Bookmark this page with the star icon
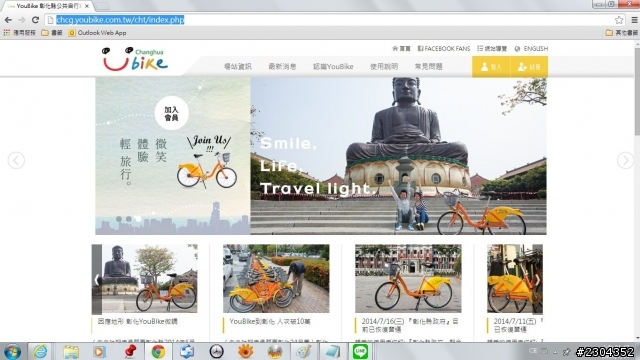Viewport: 640px width, 360px height. (619, 20)
